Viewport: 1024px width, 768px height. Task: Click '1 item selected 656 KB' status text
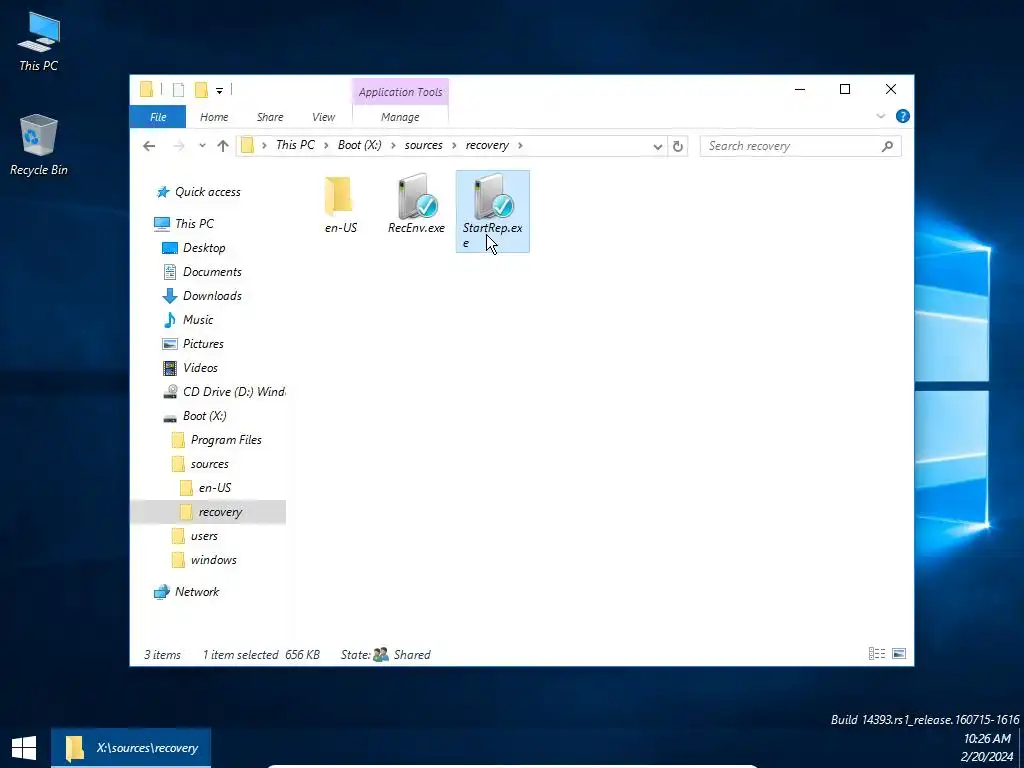tap(261, 654)
